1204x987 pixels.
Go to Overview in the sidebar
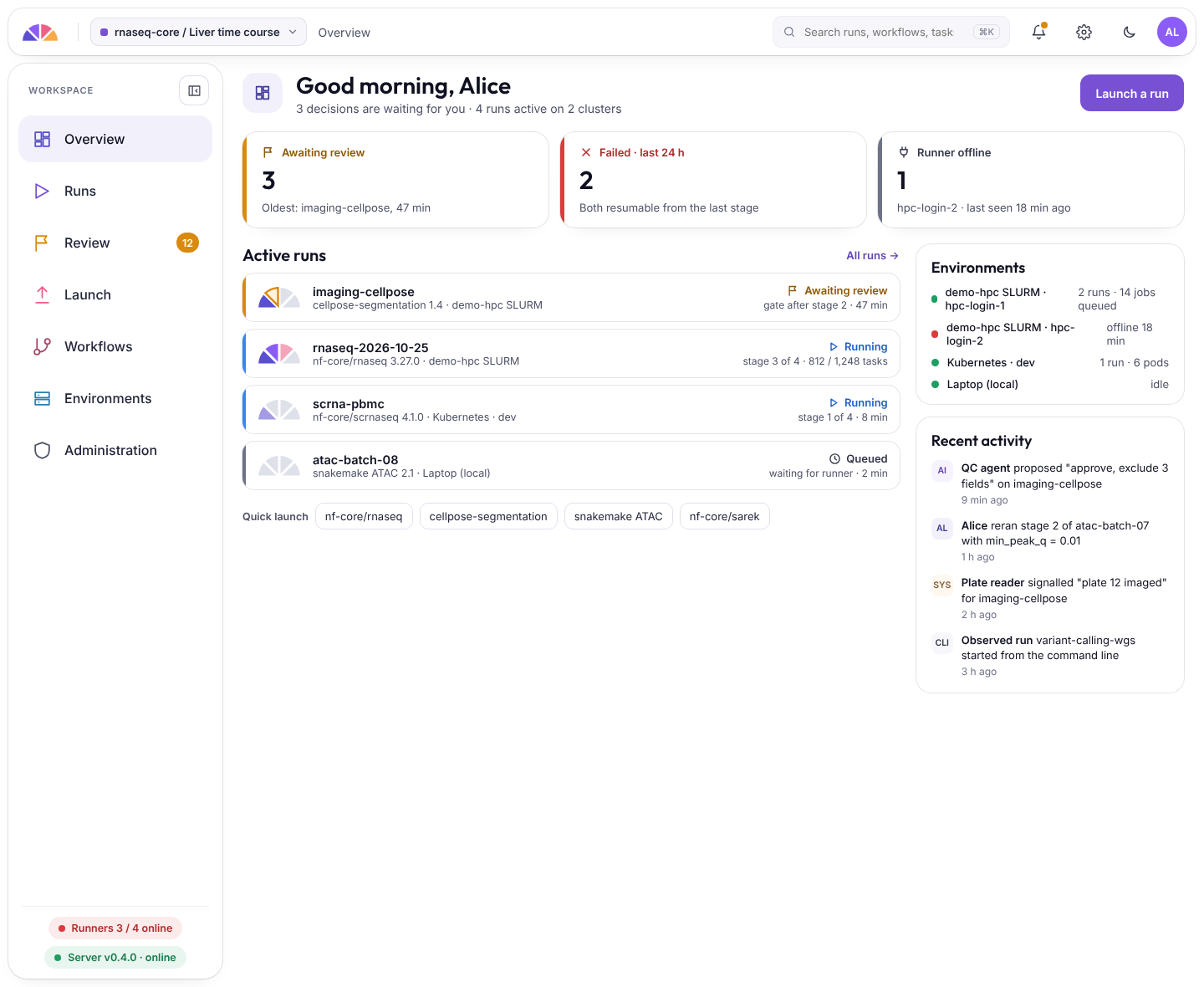115,139
